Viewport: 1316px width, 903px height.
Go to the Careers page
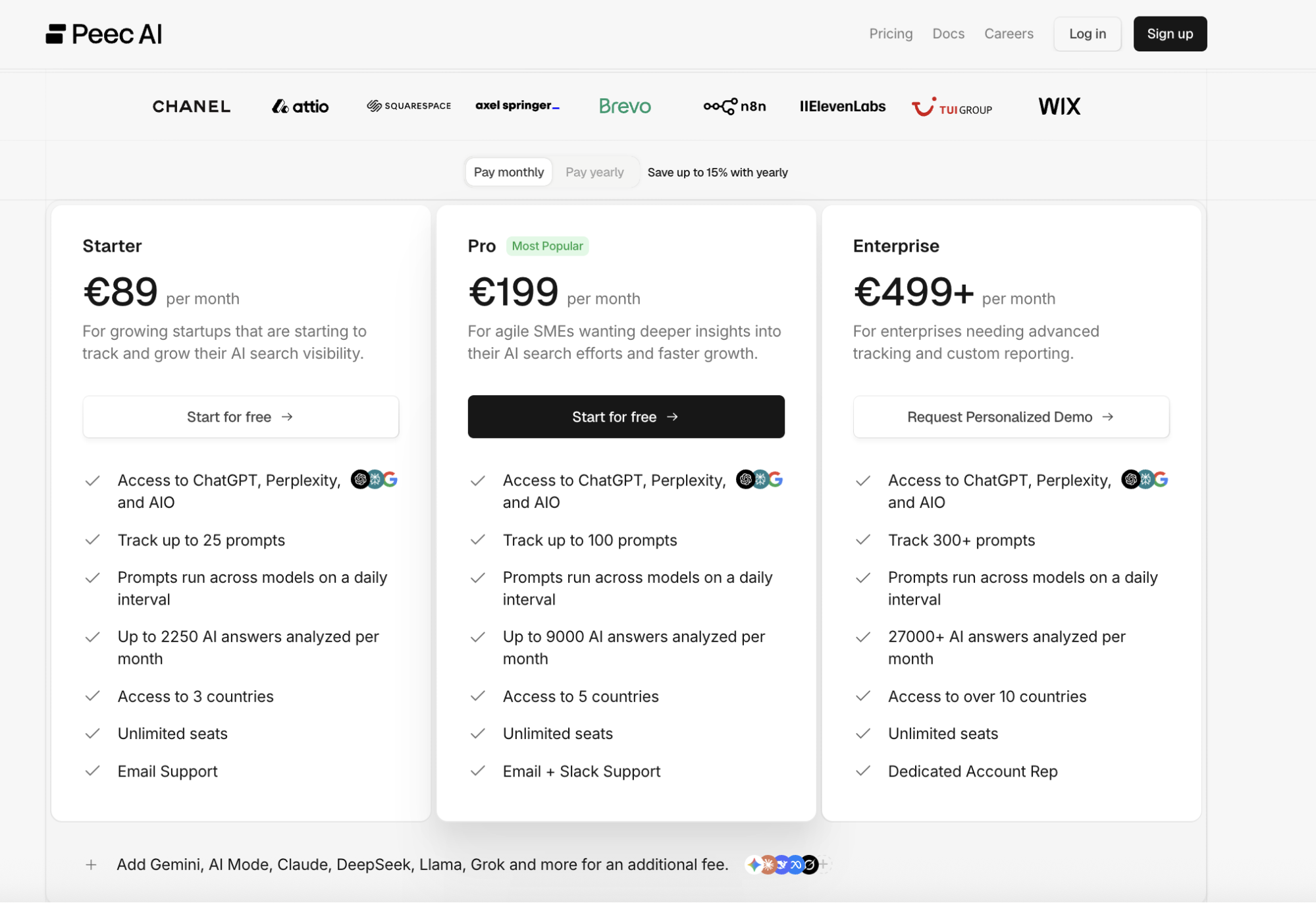(x=1009, y=34)
